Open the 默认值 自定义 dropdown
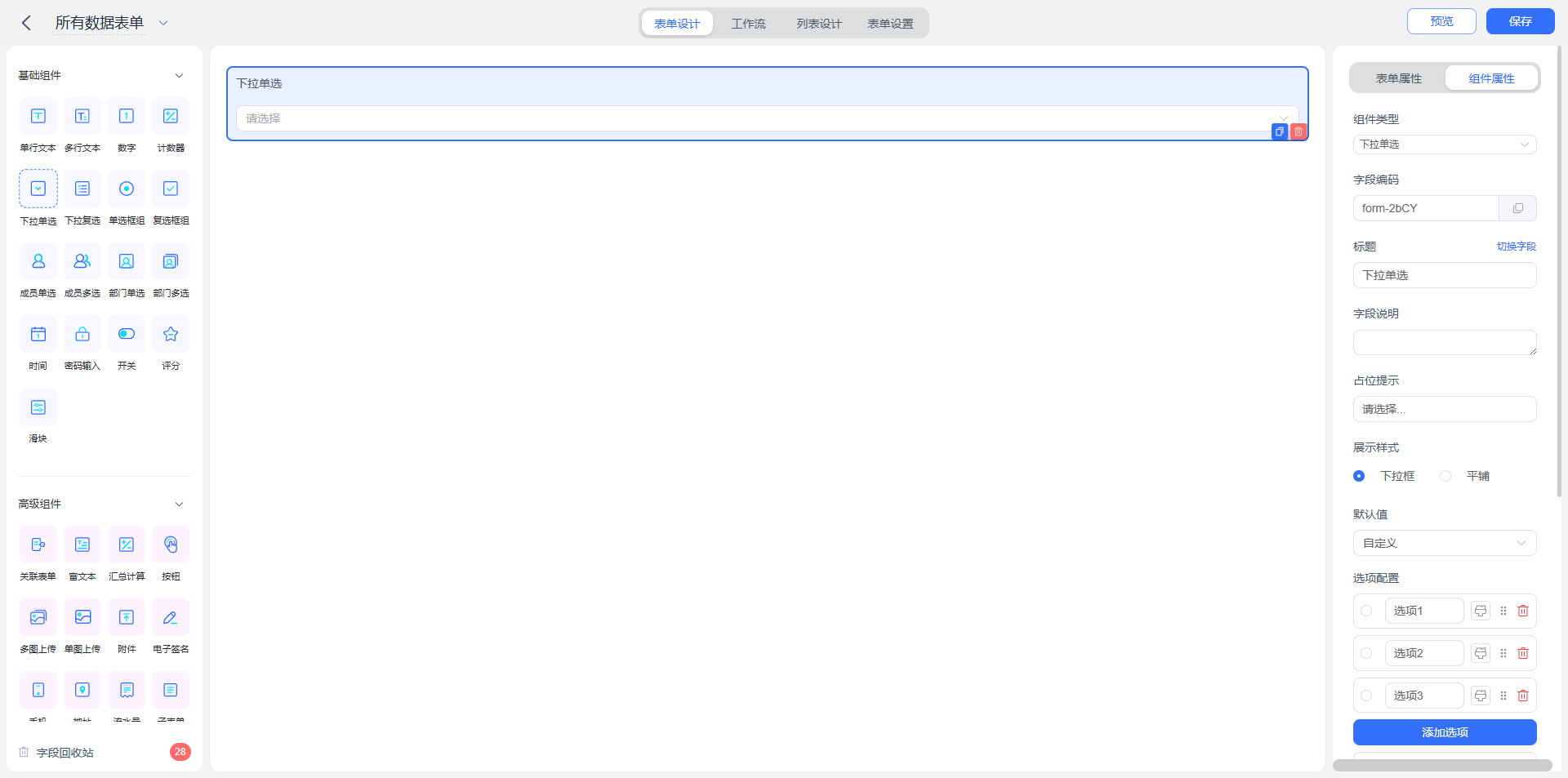 coord(1445,543)
